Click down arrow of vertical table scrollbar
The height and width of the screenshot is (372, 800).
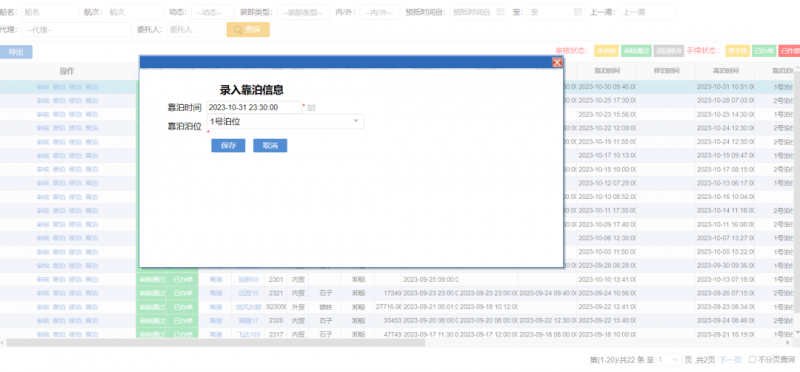point(796,332)
